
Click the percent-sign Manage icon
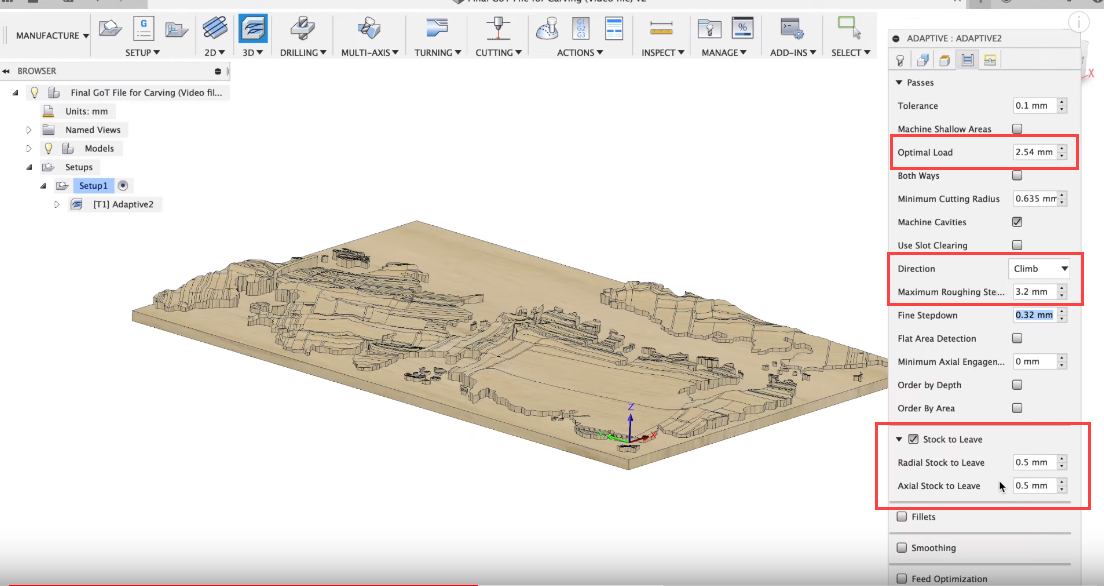[x=743, y=28]
